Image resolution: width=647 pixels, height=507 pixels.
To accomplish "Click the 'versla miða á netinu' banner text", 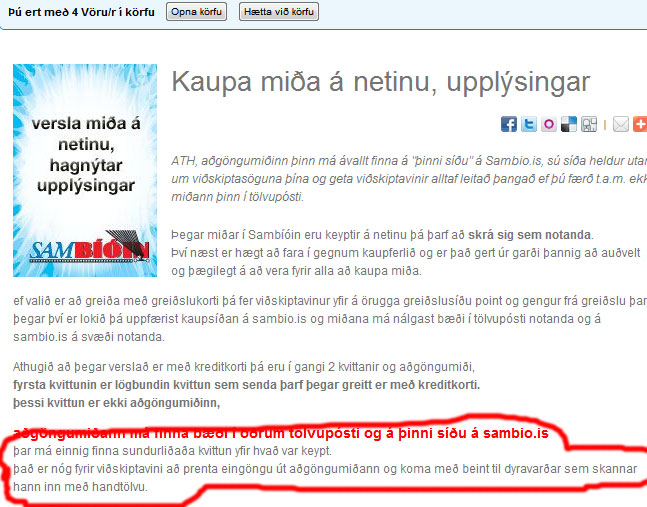I will (x=82, y=156).
